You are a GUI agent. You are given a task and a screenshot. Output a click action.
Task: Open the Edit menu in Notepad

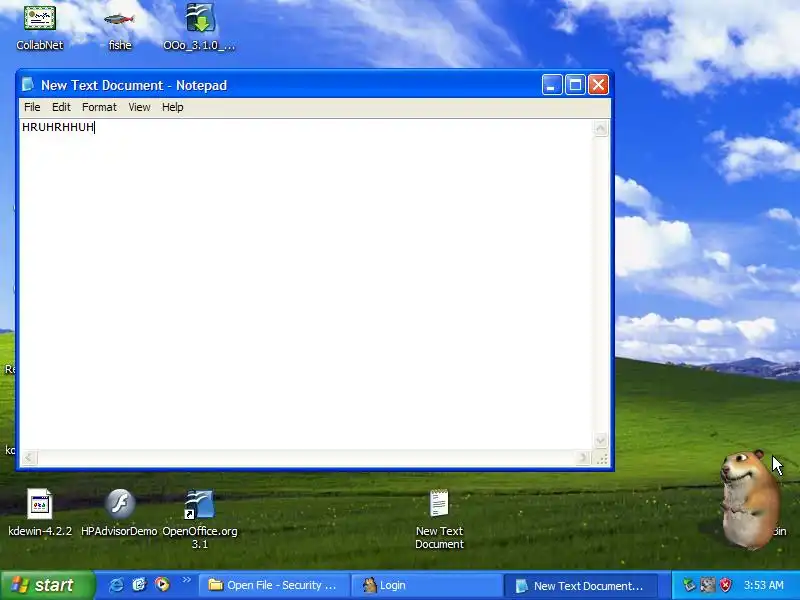pos(61,107)
